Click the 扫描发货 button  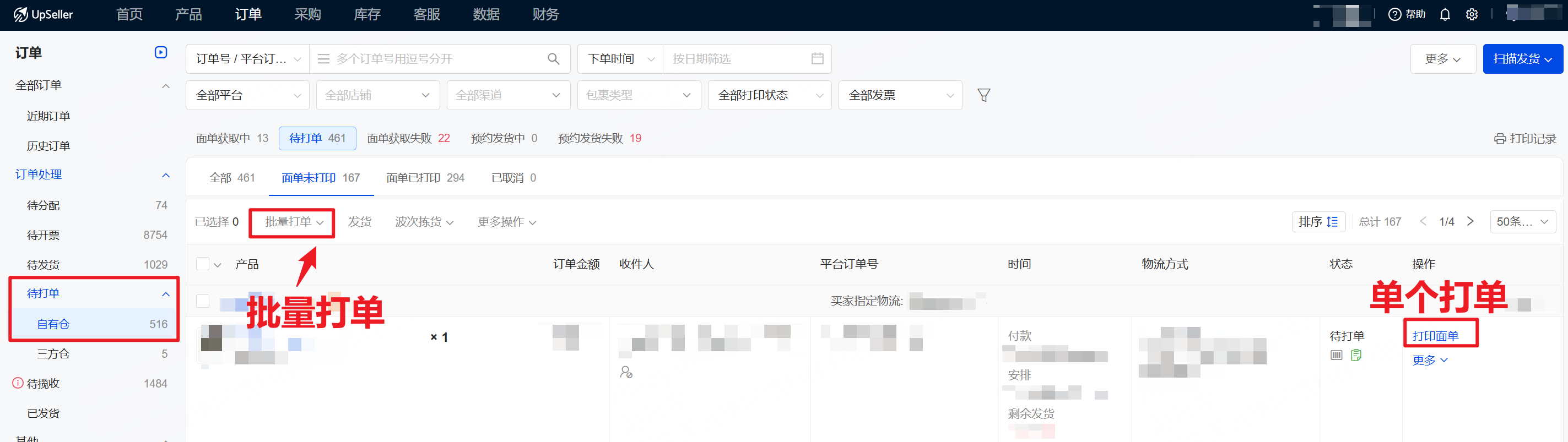tap(1522, 59)
